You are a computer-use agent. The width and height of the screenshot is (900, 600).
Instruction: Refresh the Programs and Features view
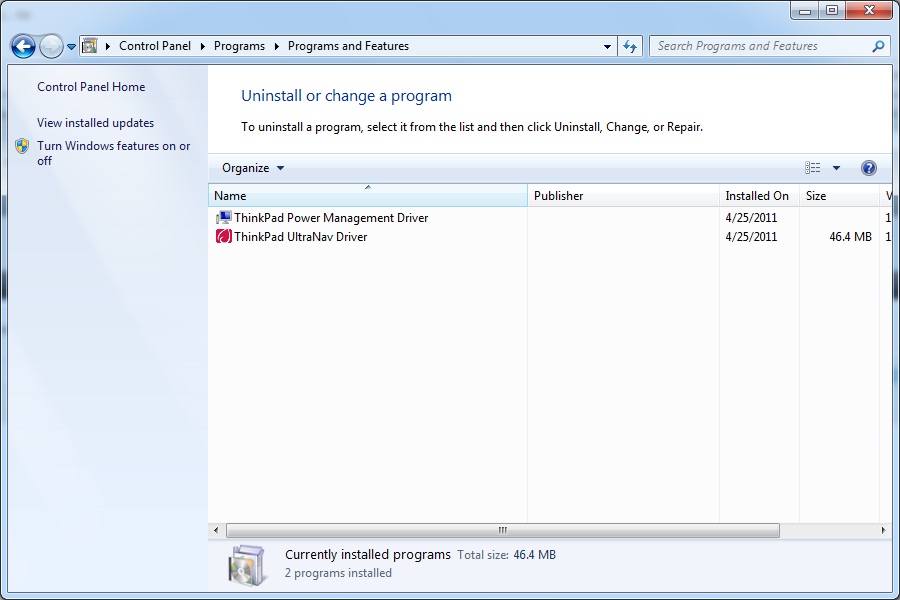tap(630, 47)
